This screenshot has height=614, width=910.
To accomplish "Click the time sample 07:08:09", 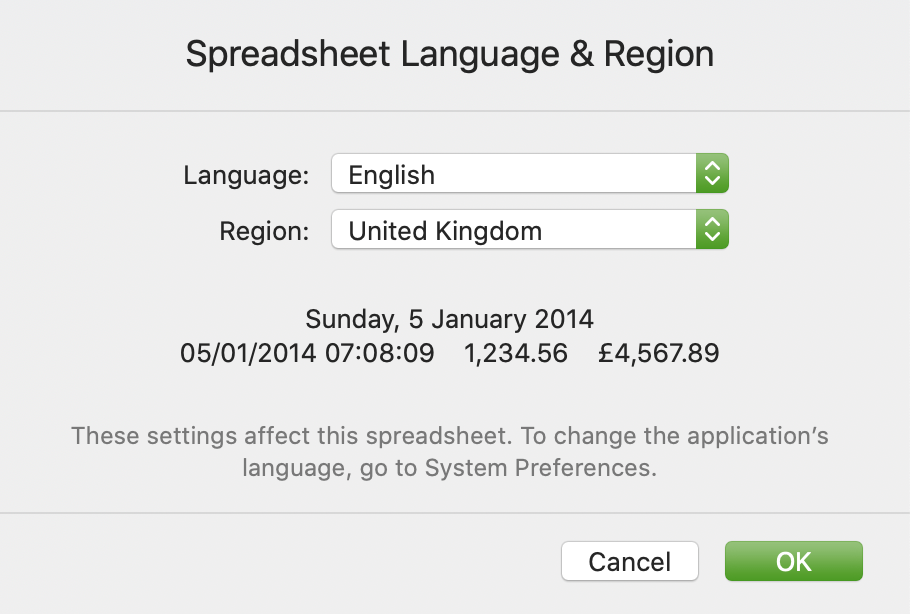I will tap(380, 353).
